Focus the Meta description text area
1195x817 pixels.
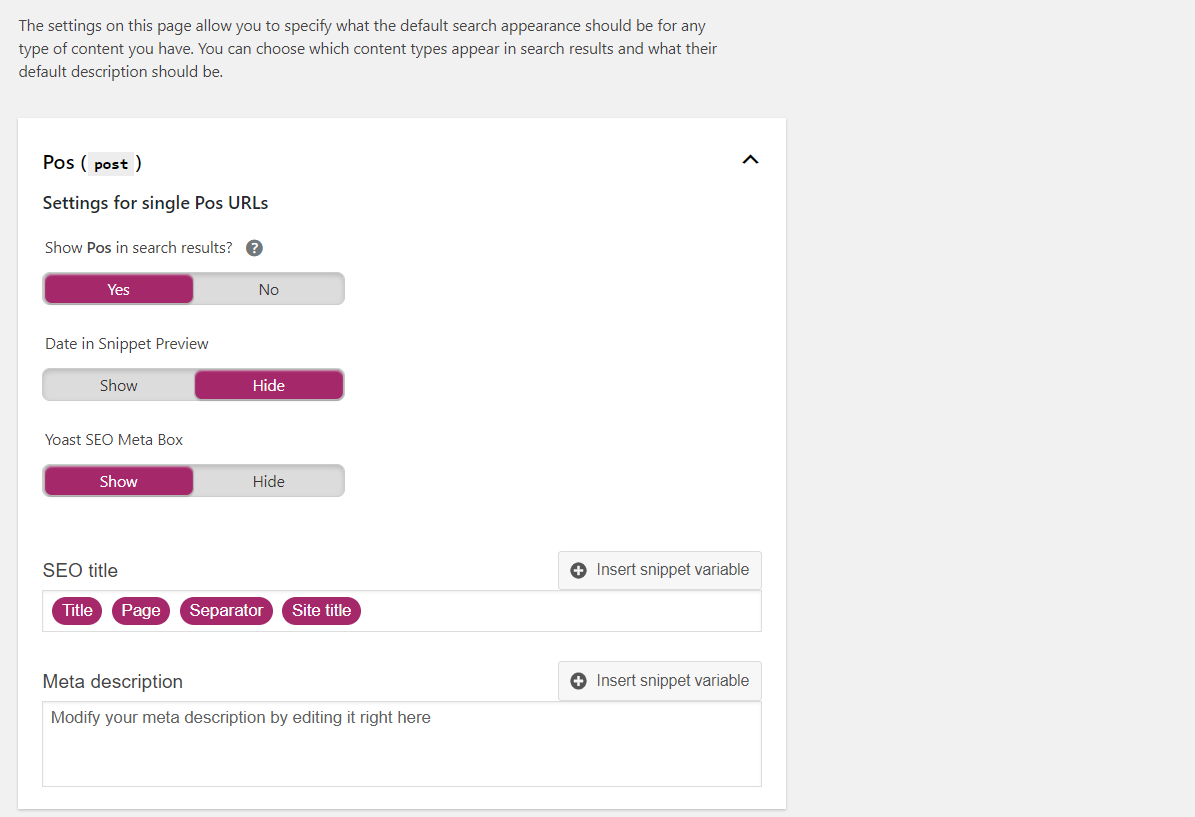point(402,744)
